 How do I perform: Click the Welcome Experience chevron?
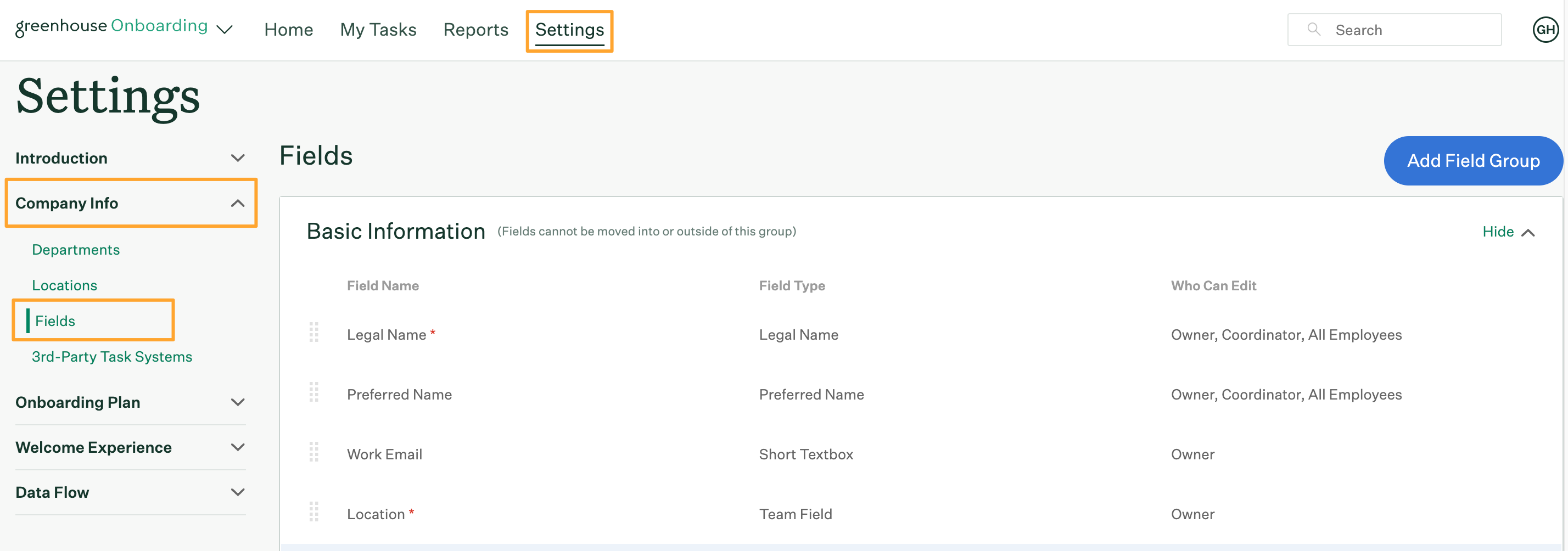(x=238, y=448)
